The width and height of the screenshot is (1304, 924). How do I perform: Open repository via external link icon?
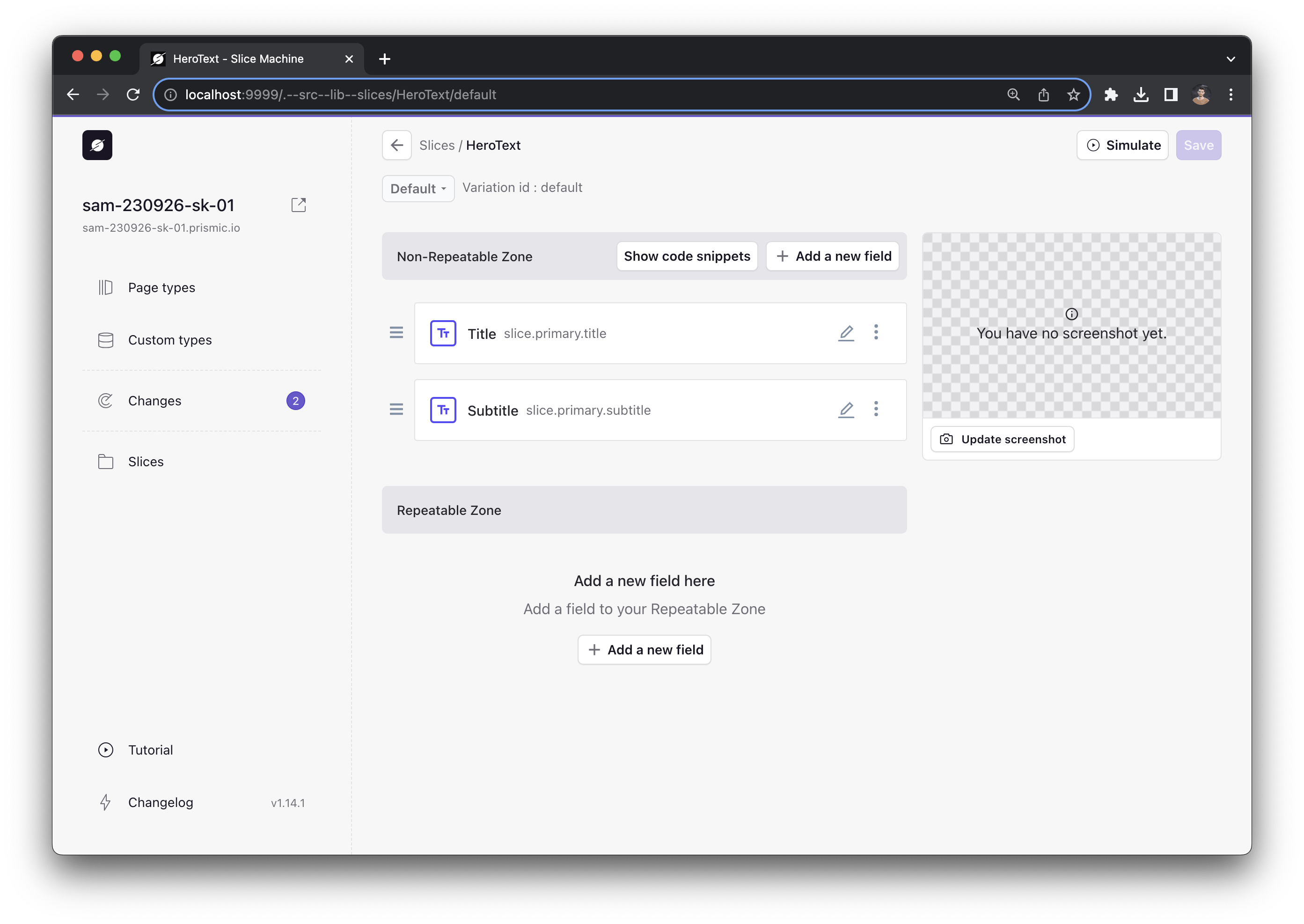(299, 205)
